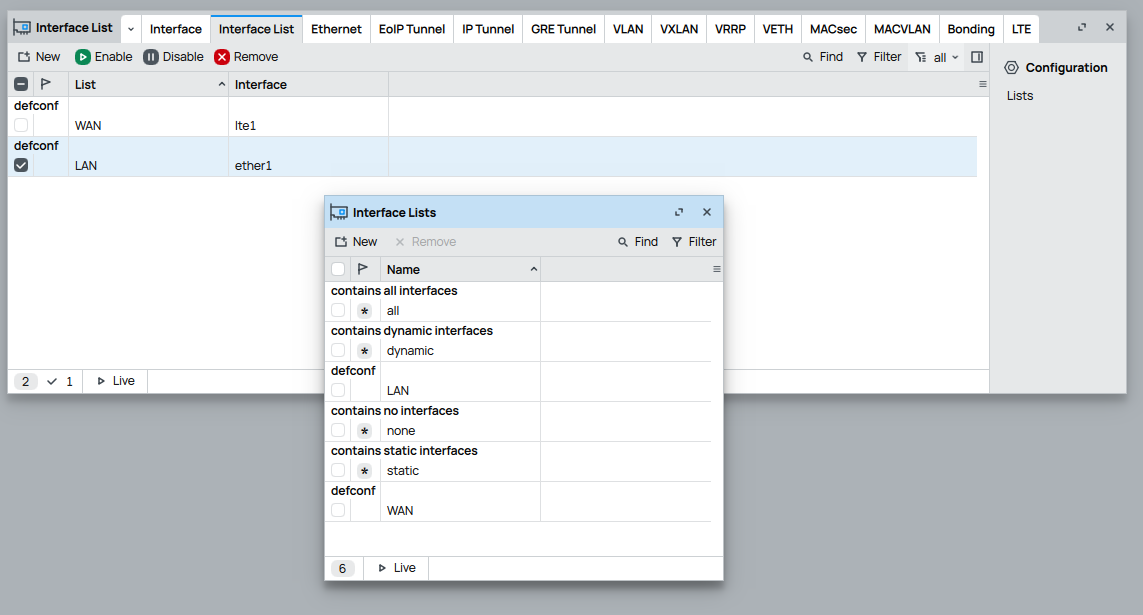Viewport: 1143px width, 615px height.
Task: Open the column menu icon in Interface Lists dialog
Action: pyautogui.click(x=717, y=270)
